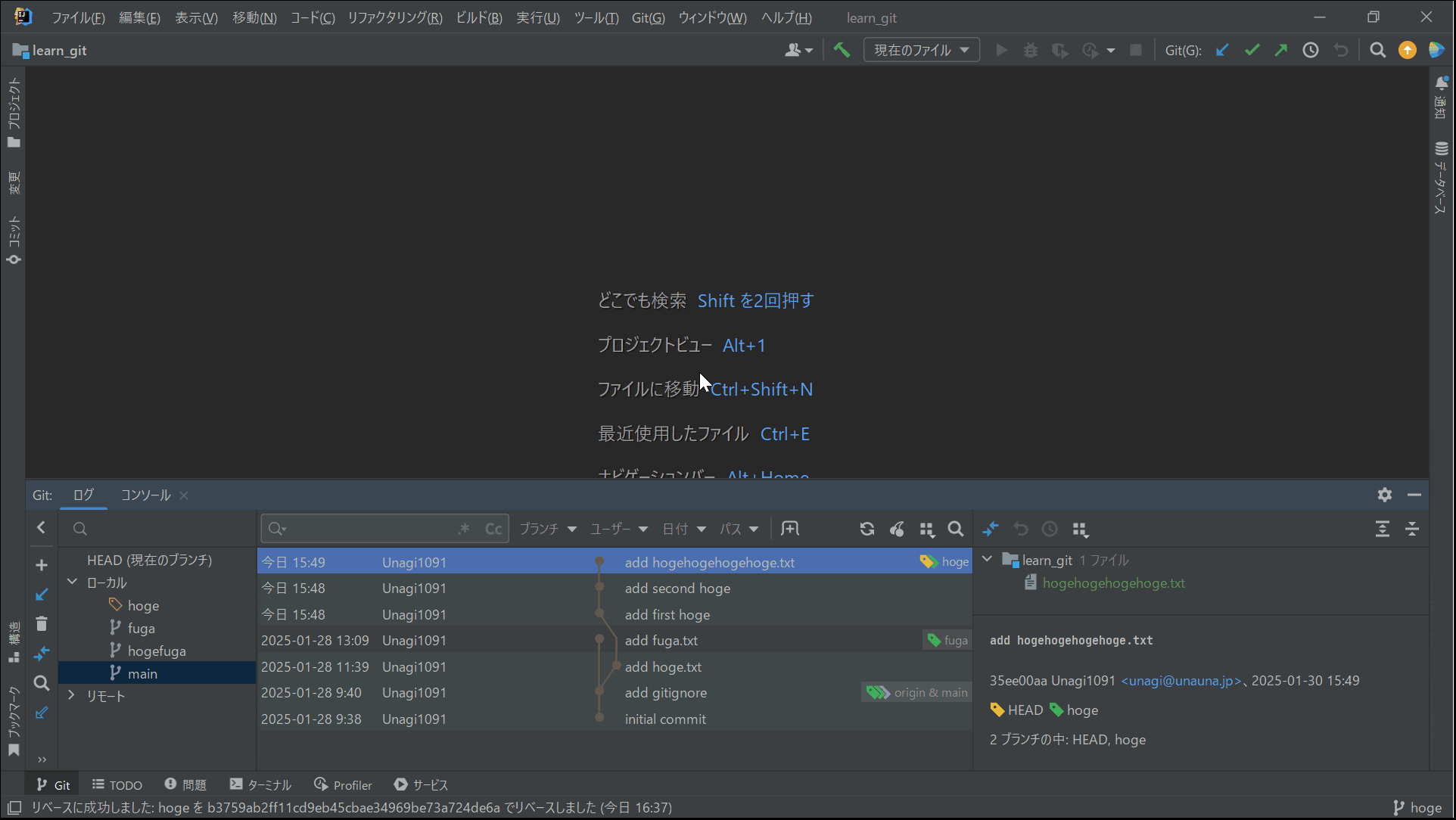Select the hogefuga local branch
1456x820 pixels.
(156, 651)
